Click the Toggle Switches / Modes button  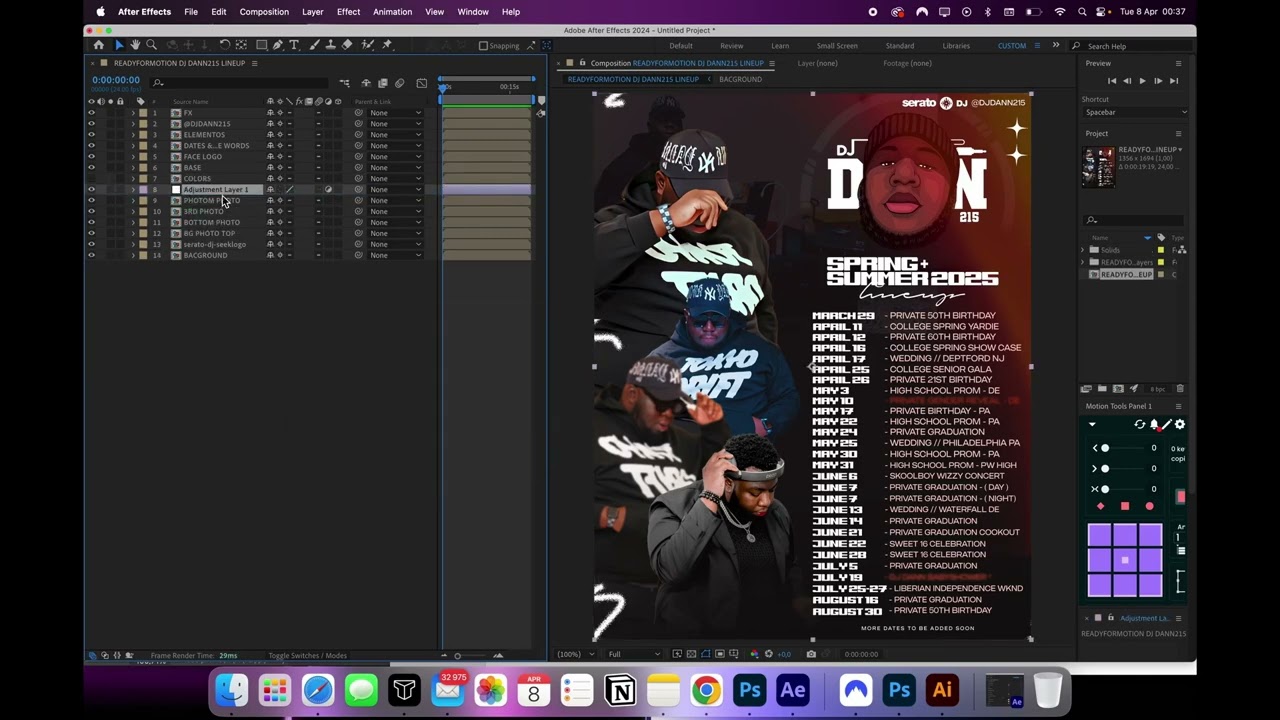click(307, 656)
